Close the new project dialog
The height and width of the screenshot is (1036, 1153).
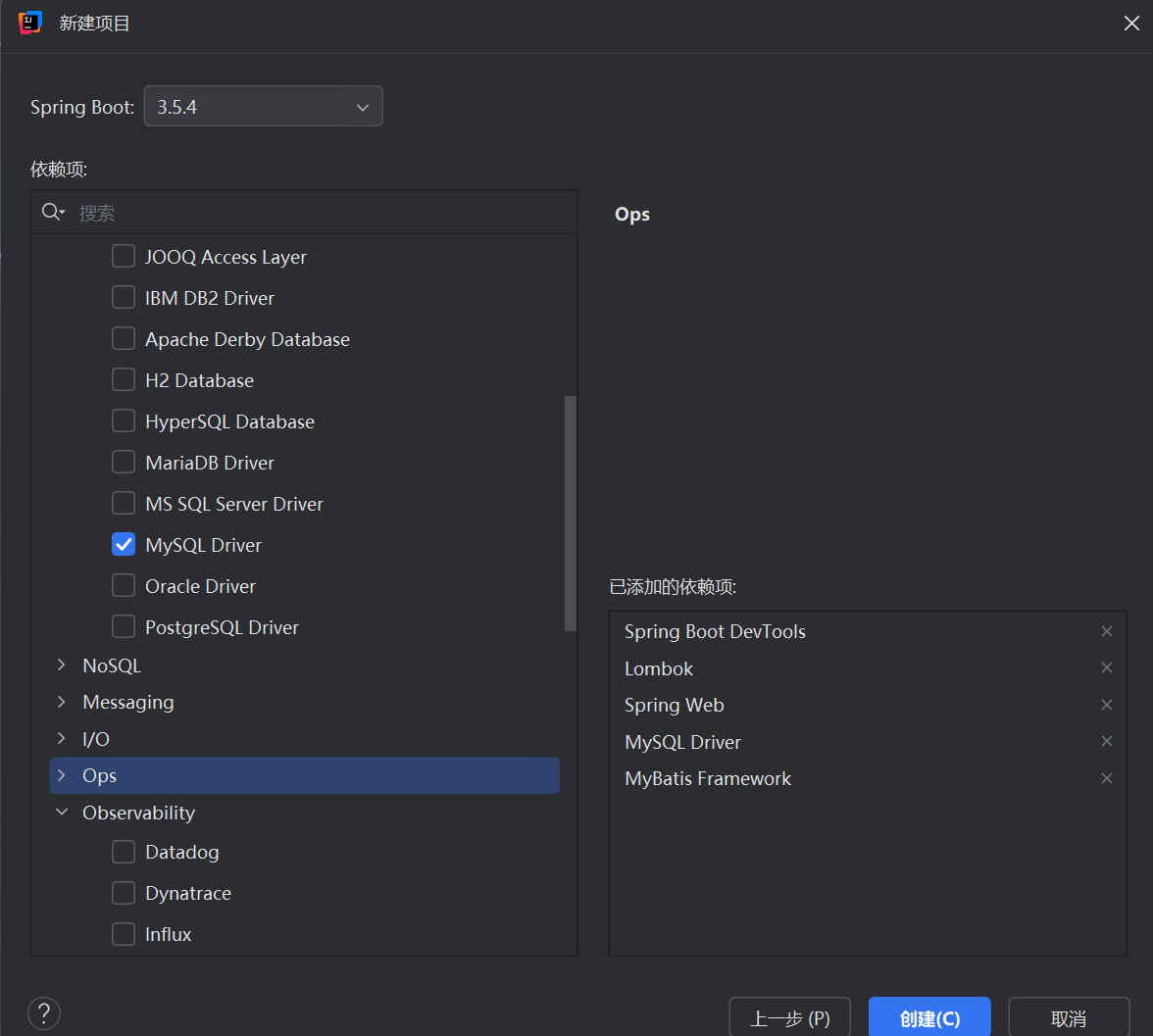(1131, 24)
